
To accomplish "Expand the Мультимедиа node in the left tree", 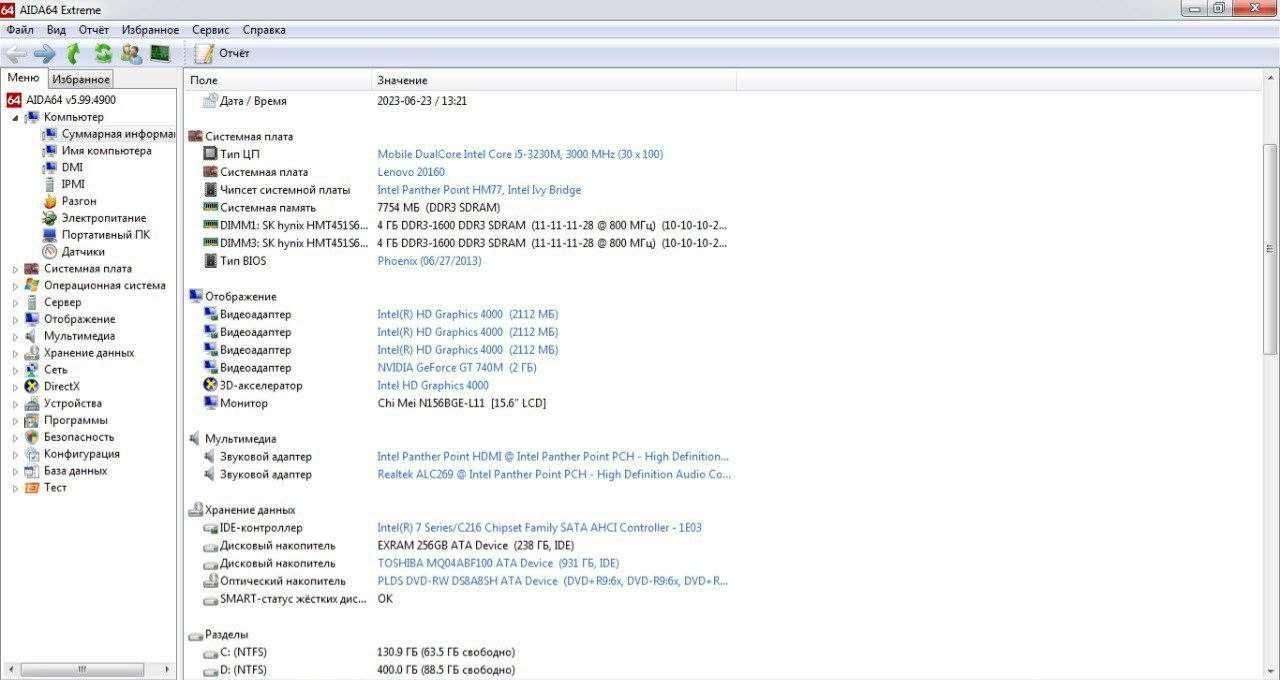I will tap(15, 337).
